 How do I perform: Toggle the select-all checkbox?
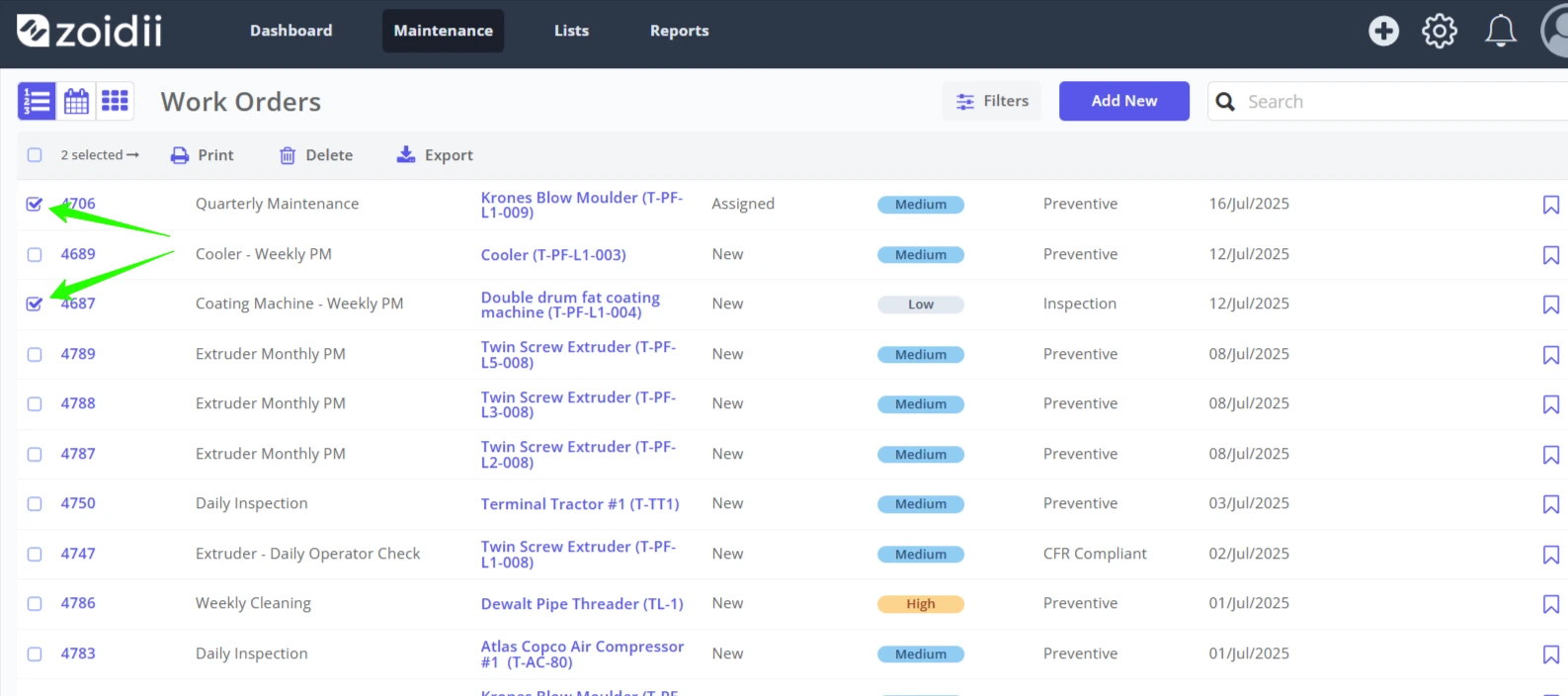coord(35,155)
